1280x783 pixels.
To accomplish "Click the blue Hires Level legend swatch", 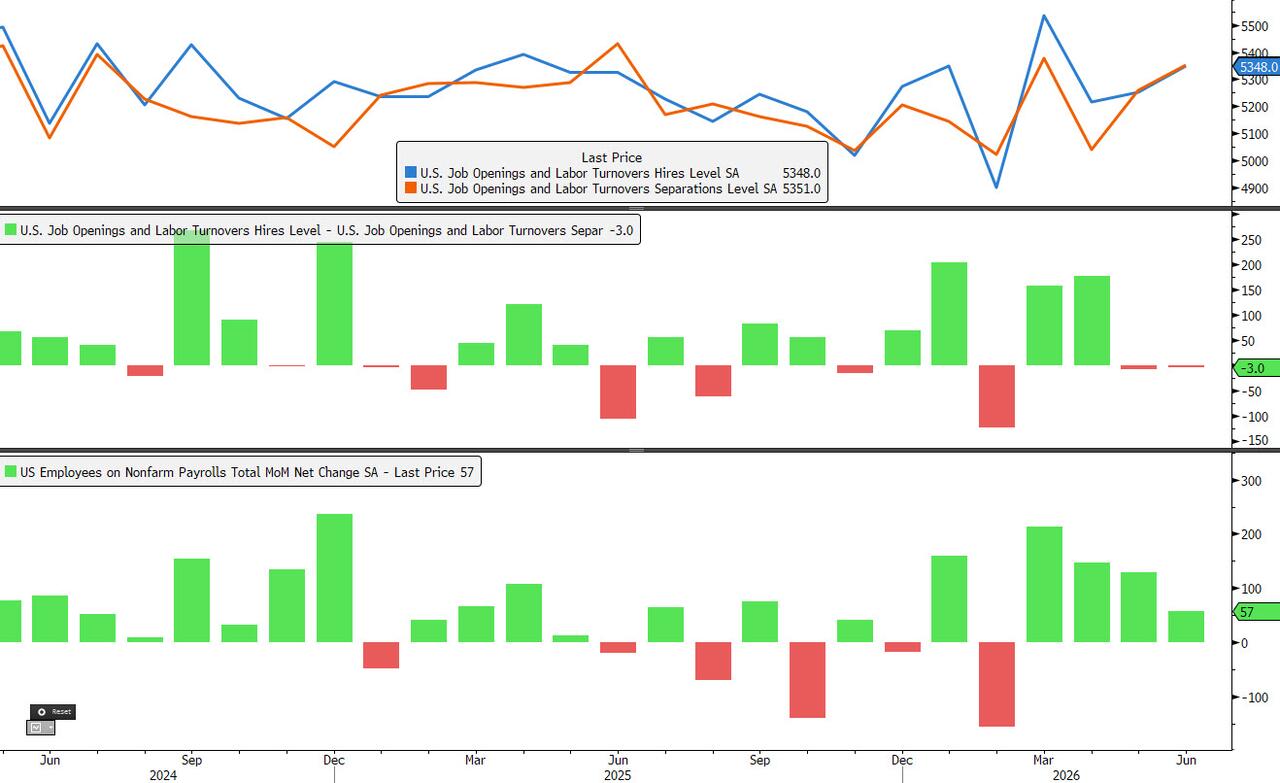I will click(x=410, y=173).
